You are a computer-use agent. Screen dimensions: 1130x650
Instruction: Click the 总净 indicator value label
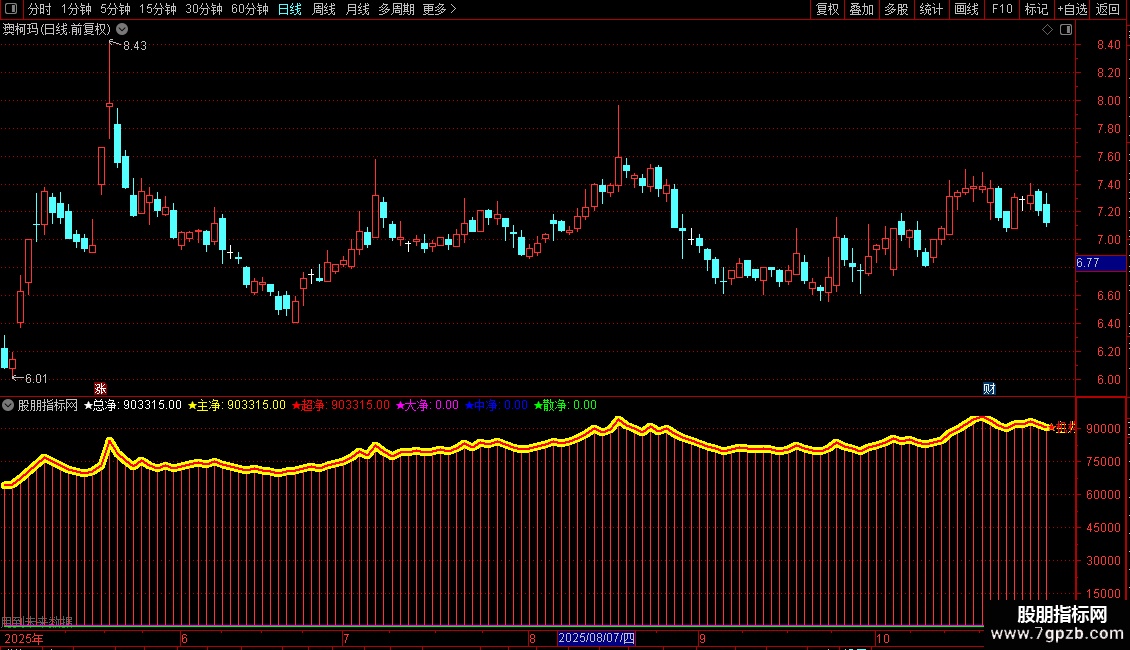click(133, 406)
